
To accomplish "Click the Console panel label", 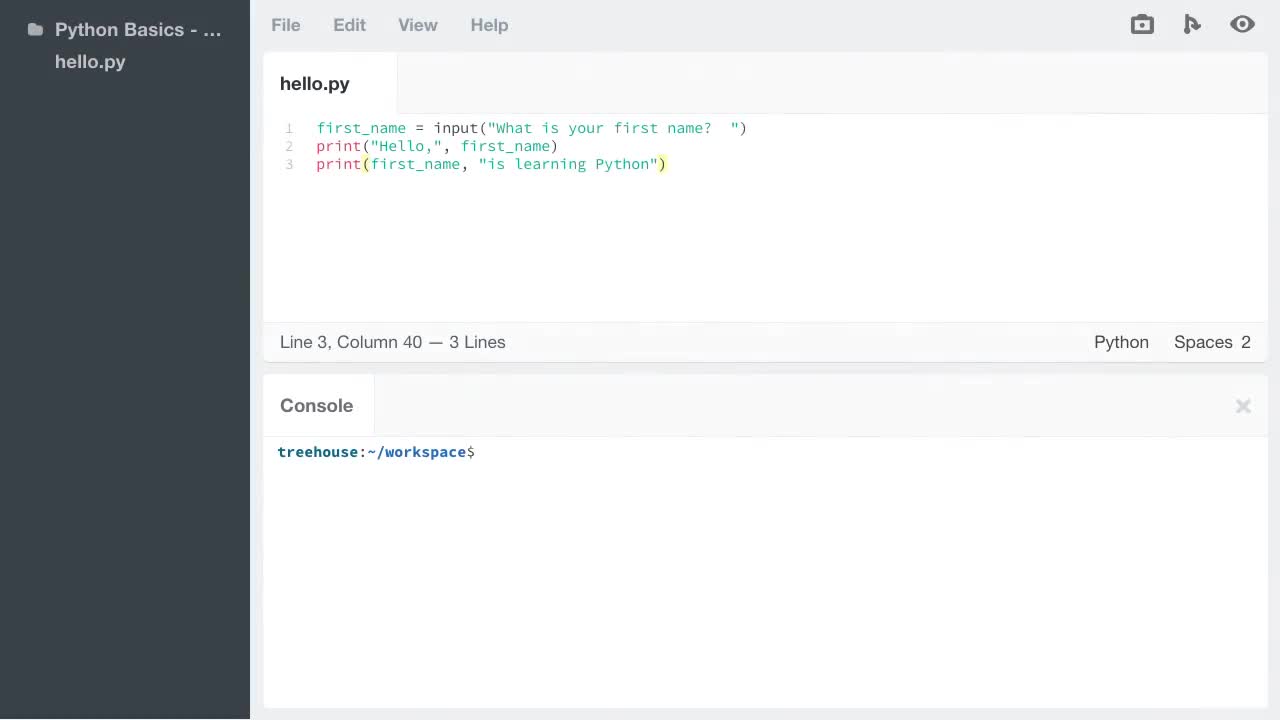I will (316, 405).
